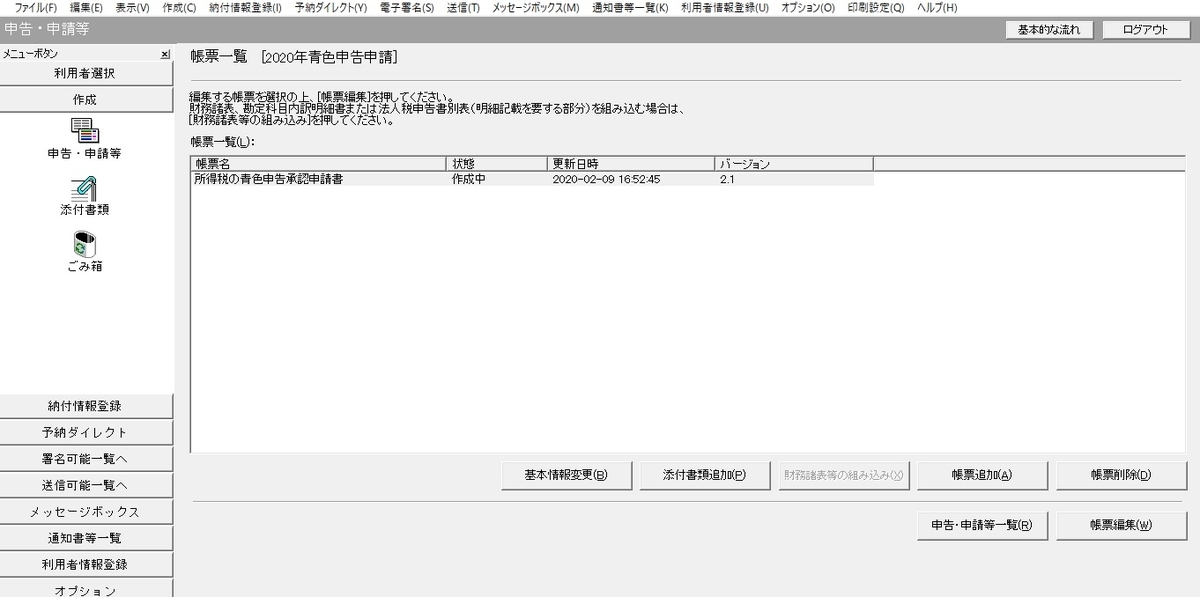Click the 申告・申請等一覧(R) button

click(x=982, y=525)
